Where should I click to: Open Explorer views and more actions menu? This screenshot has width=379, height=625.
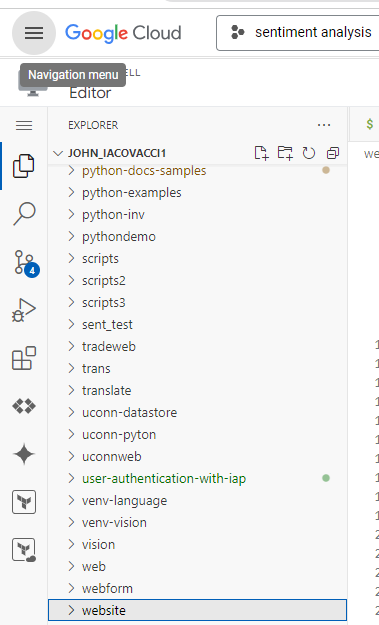(324, 125)
